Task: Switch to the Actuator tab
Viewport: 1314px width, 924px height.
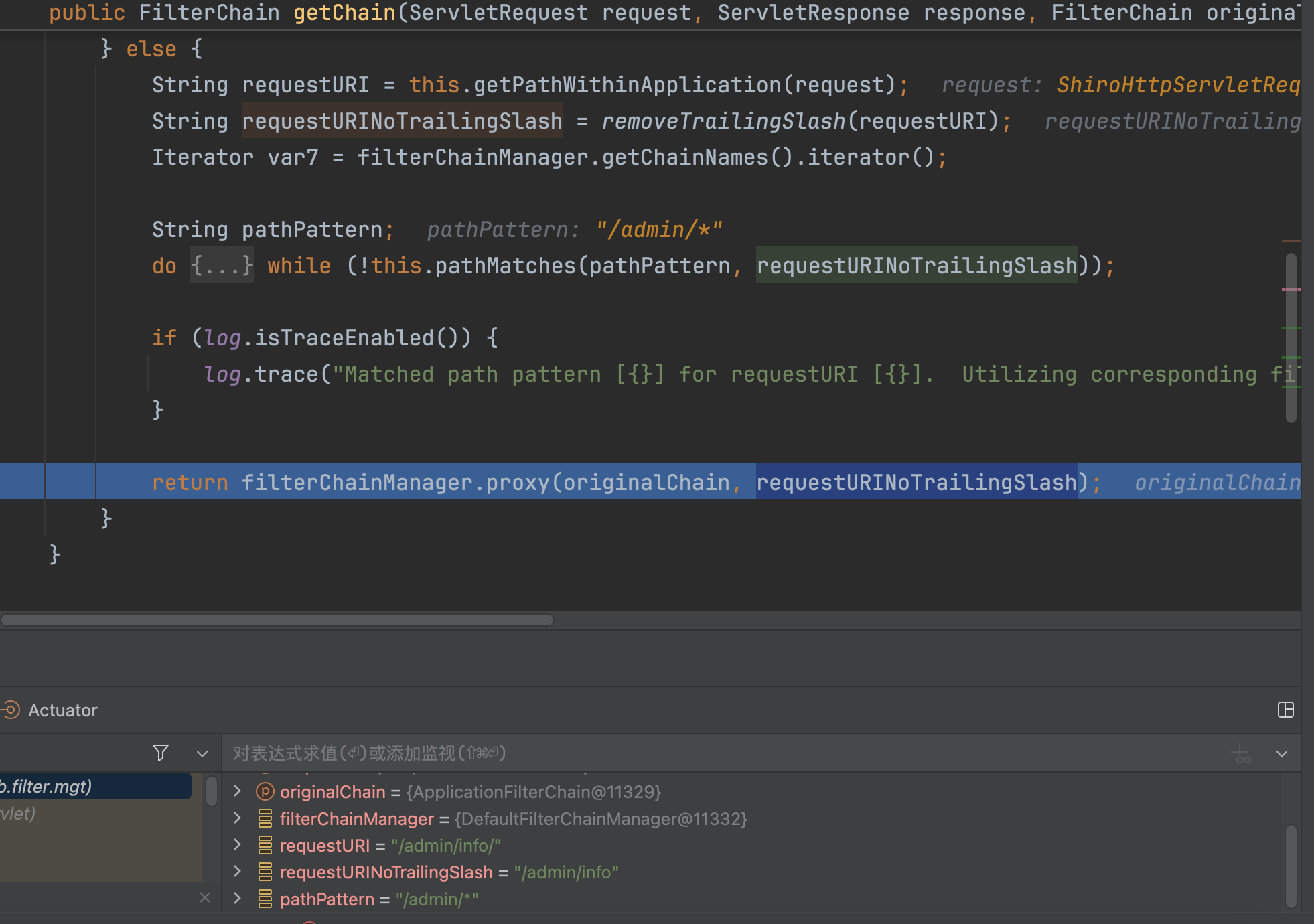Action: [63, 710]
